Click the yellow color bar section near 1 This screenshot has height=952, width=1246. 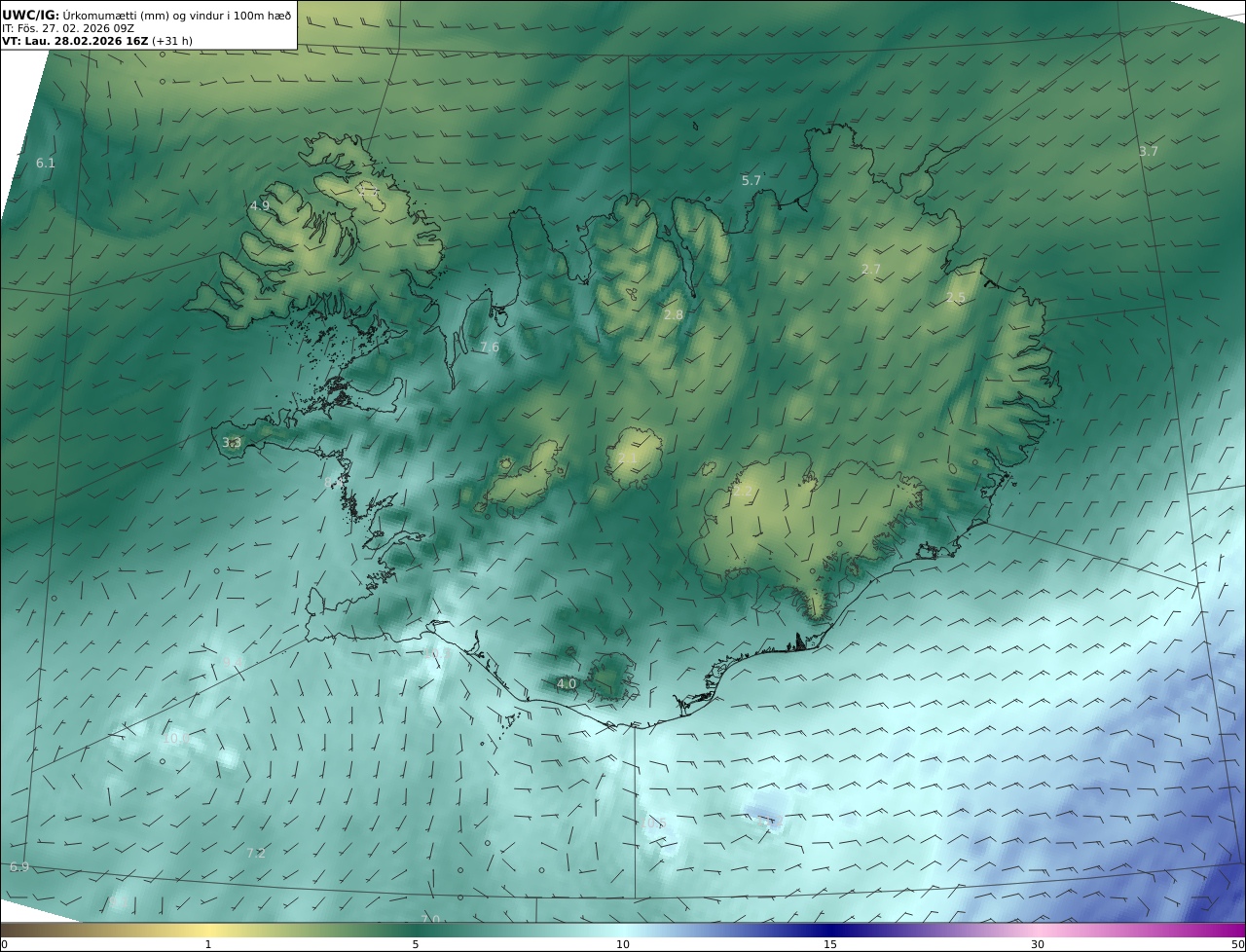point(208,931)
